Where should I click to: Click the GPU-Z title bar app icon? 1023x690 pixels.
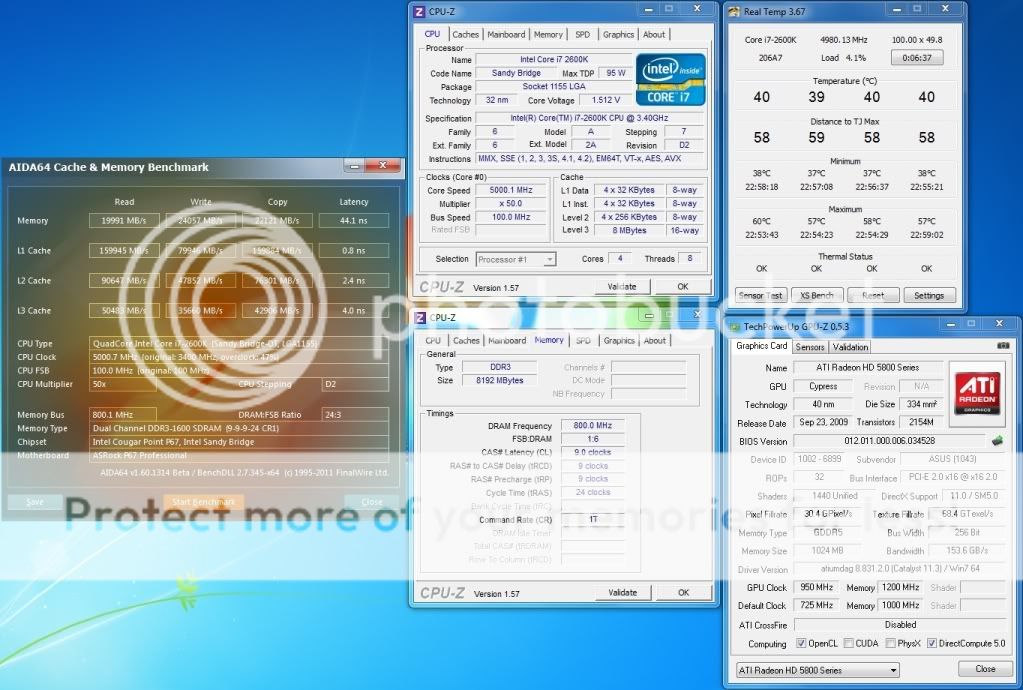[735, 326]
